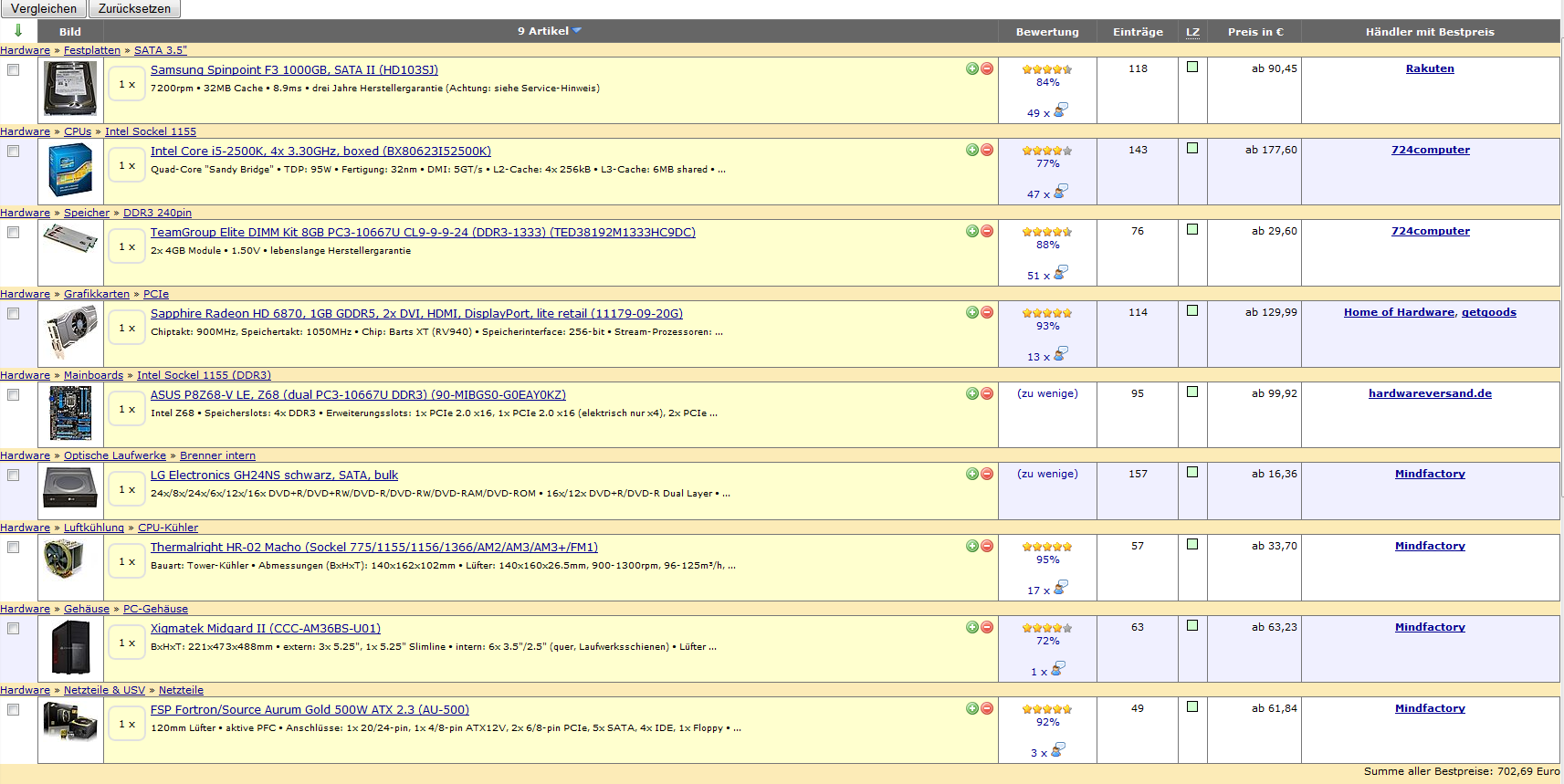This screenshot has width=1564, height=784.
Task: Click red minus for Thermalright HR-02 Macho
Action: pos(987,546)
